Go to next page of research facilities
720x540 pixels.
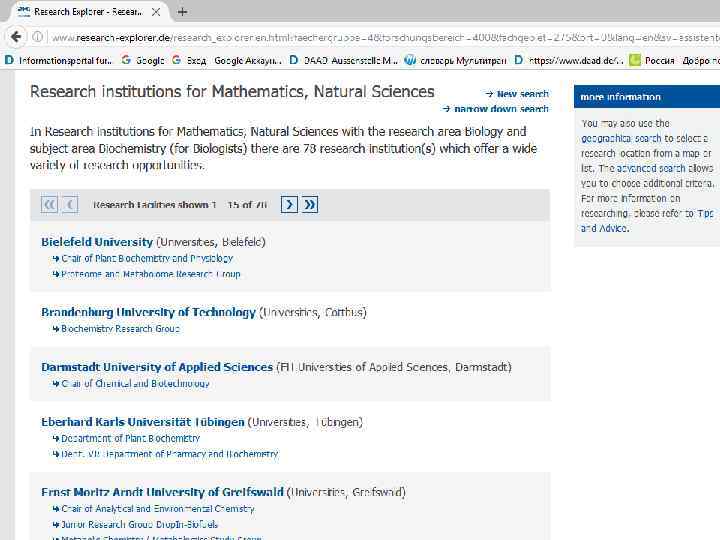(289, 204)
